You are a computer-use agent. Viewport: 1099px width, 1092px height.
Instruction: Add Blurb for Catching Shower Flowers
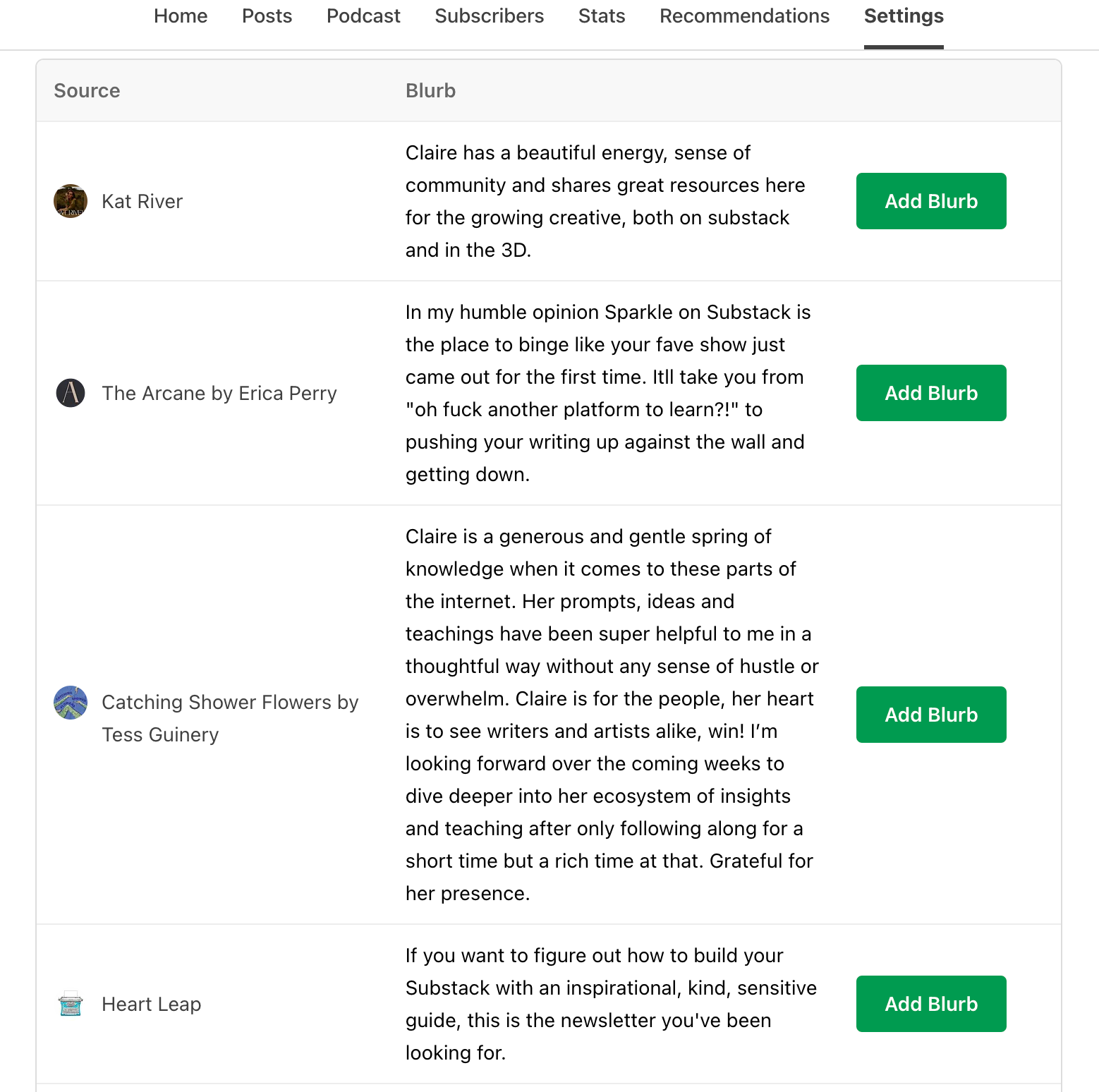point(930,714)
